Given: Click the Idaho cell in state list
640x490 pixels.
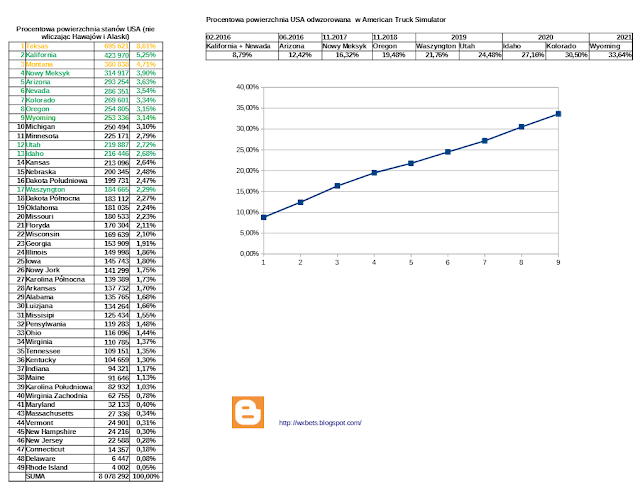Looking at the screenshot, I should 60,154.
